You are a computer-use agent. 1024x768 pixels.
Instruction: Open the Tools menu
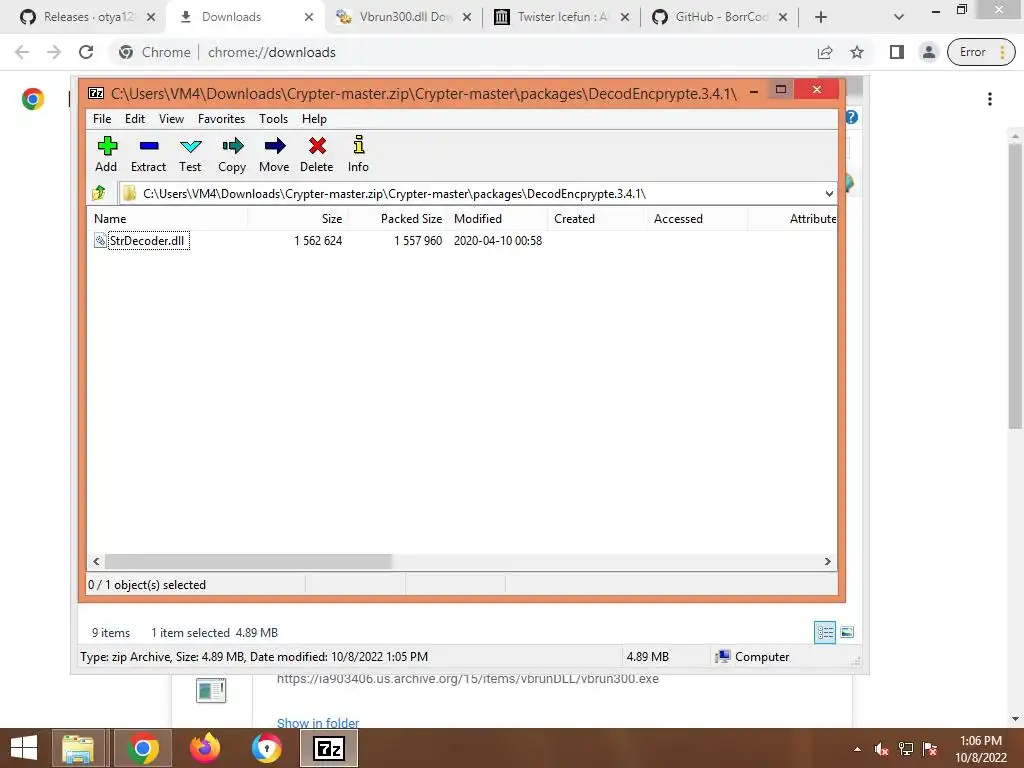pos(273,119)
